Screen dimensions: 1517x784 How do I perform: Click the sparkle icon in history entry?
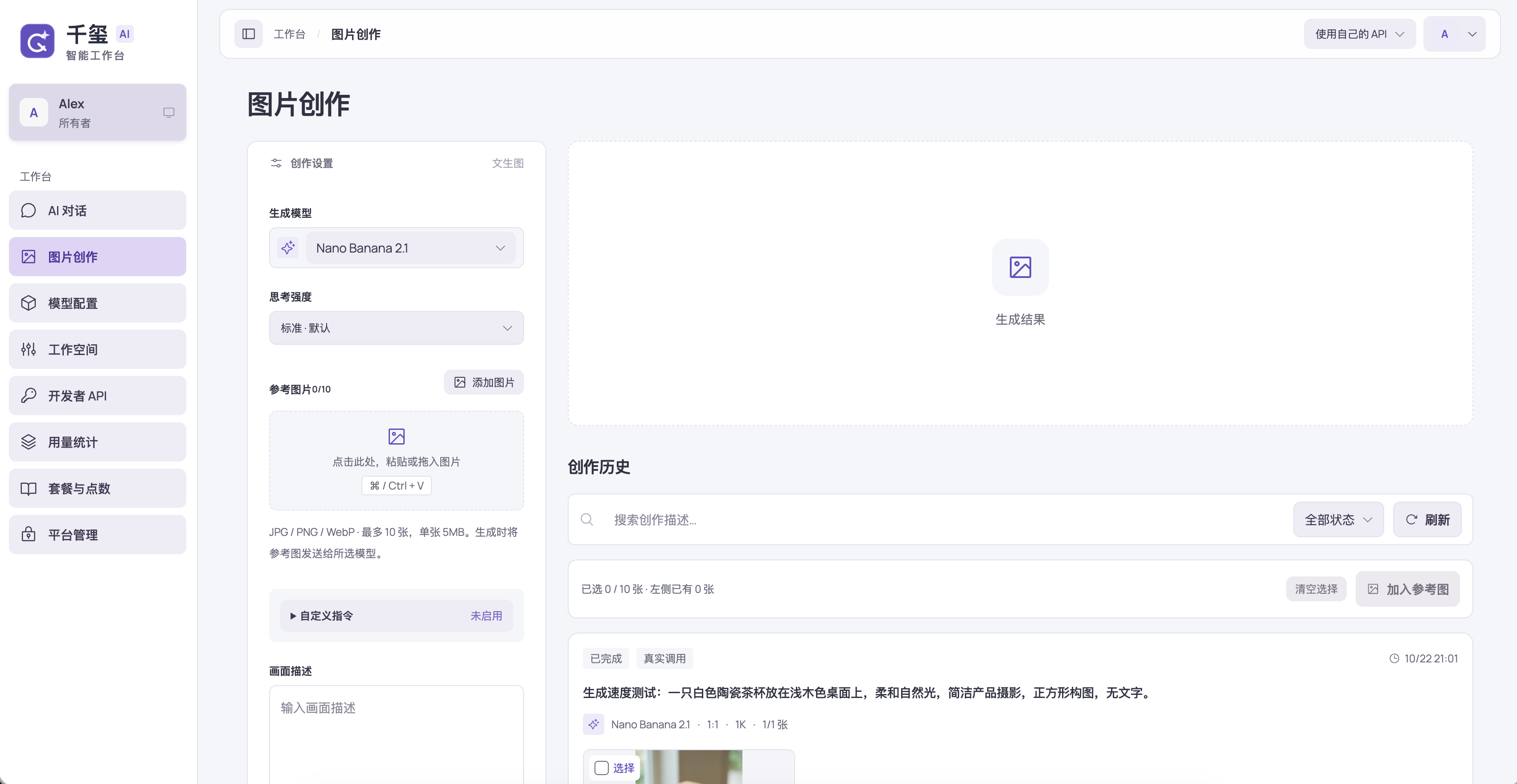[x=594, y=724]
